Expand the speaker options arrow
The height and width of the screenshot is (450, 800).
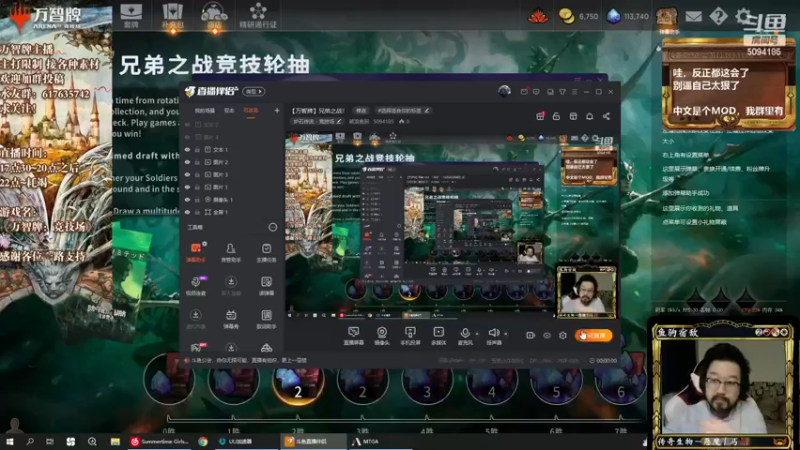pyautogui.click(x=506, y=334)
